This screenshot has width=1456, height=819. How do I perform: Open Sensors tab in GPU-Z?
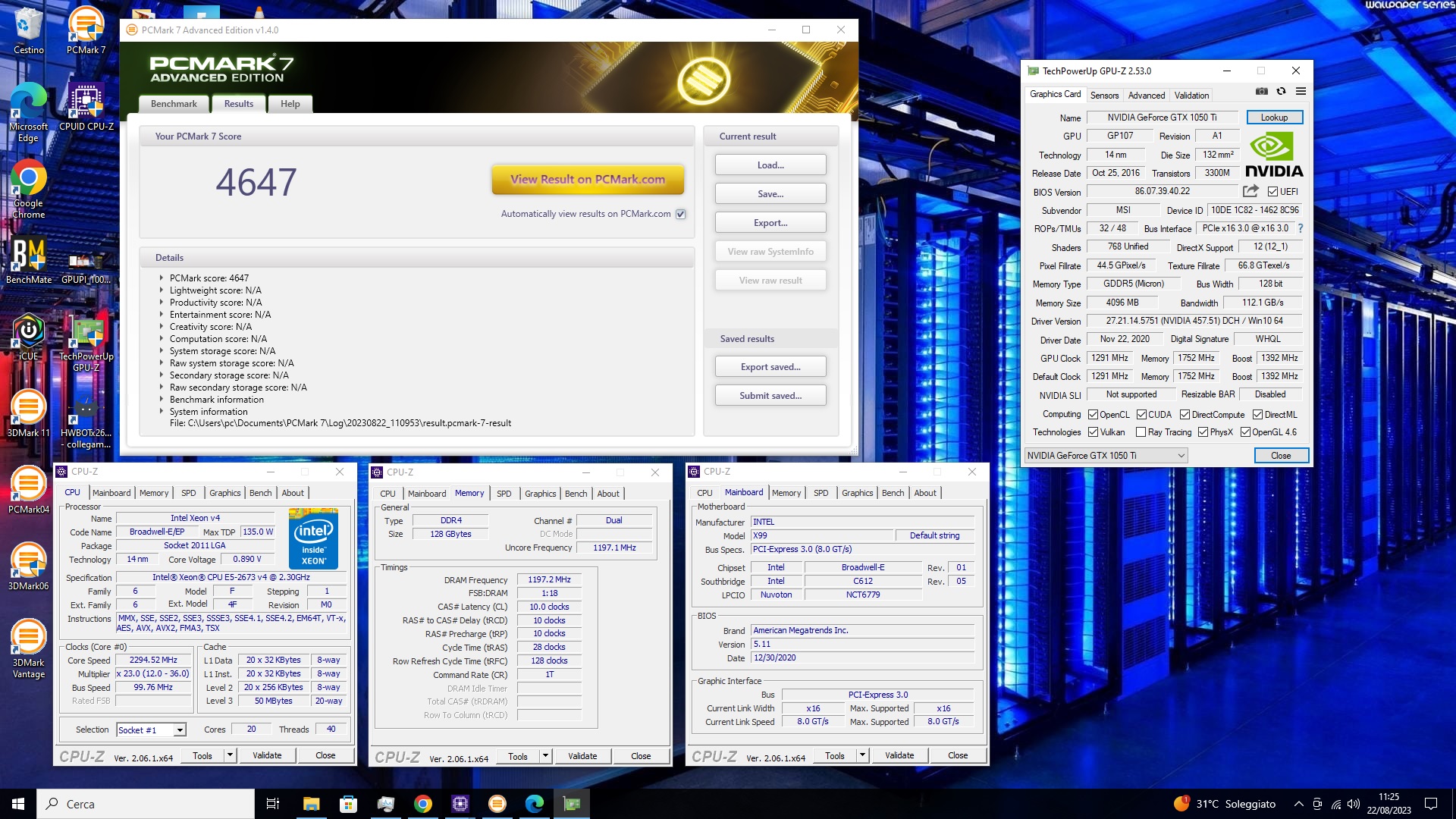point(1104,96)
